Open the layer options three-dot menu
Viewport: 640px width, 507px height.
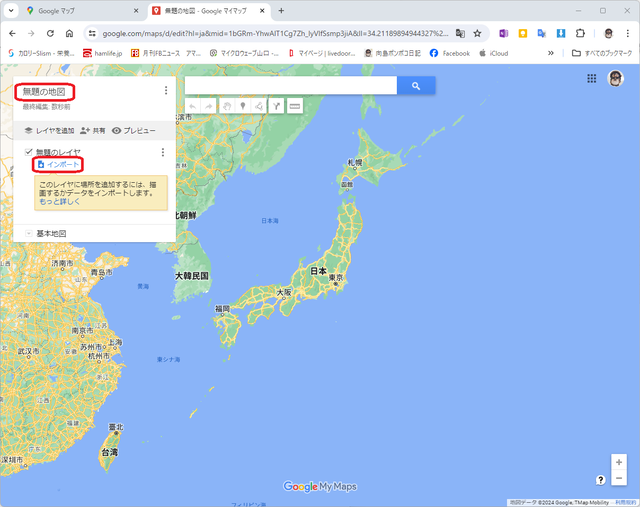(x=163, y=152)
